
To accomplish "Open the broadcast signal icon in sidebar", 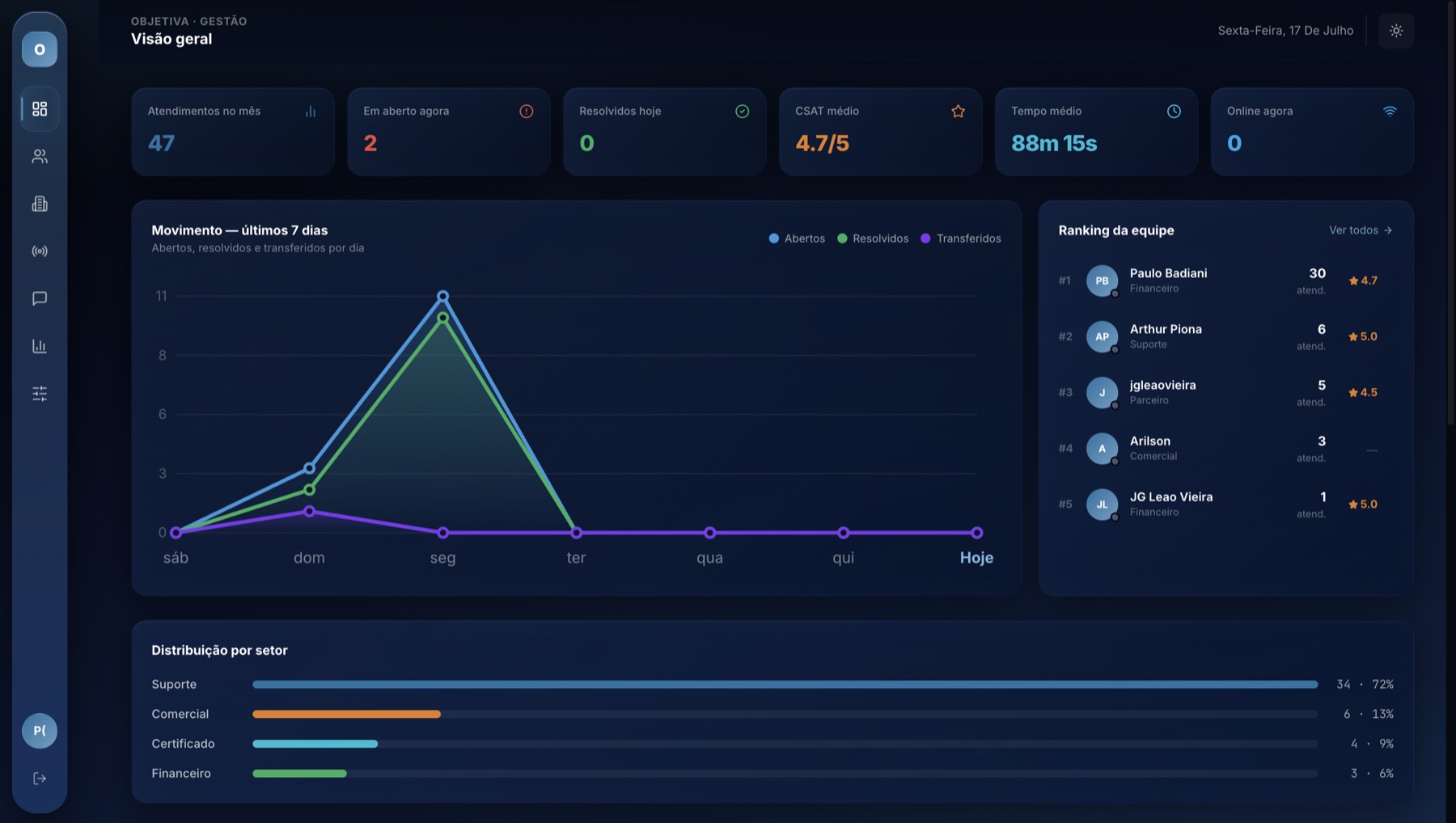I will 40,251.
